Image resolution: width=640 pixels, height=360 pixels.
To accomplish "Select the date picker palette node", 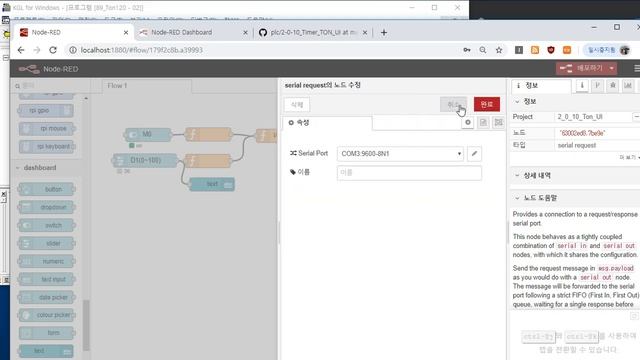I will [x=47, y=297].
